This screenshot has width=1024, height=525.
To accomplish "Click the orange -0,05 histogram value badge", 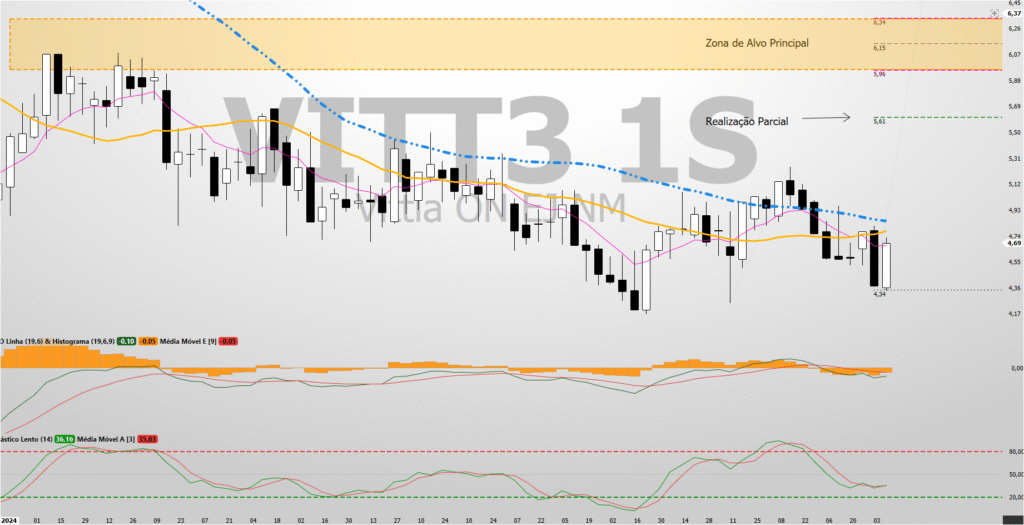I will 147,341.
